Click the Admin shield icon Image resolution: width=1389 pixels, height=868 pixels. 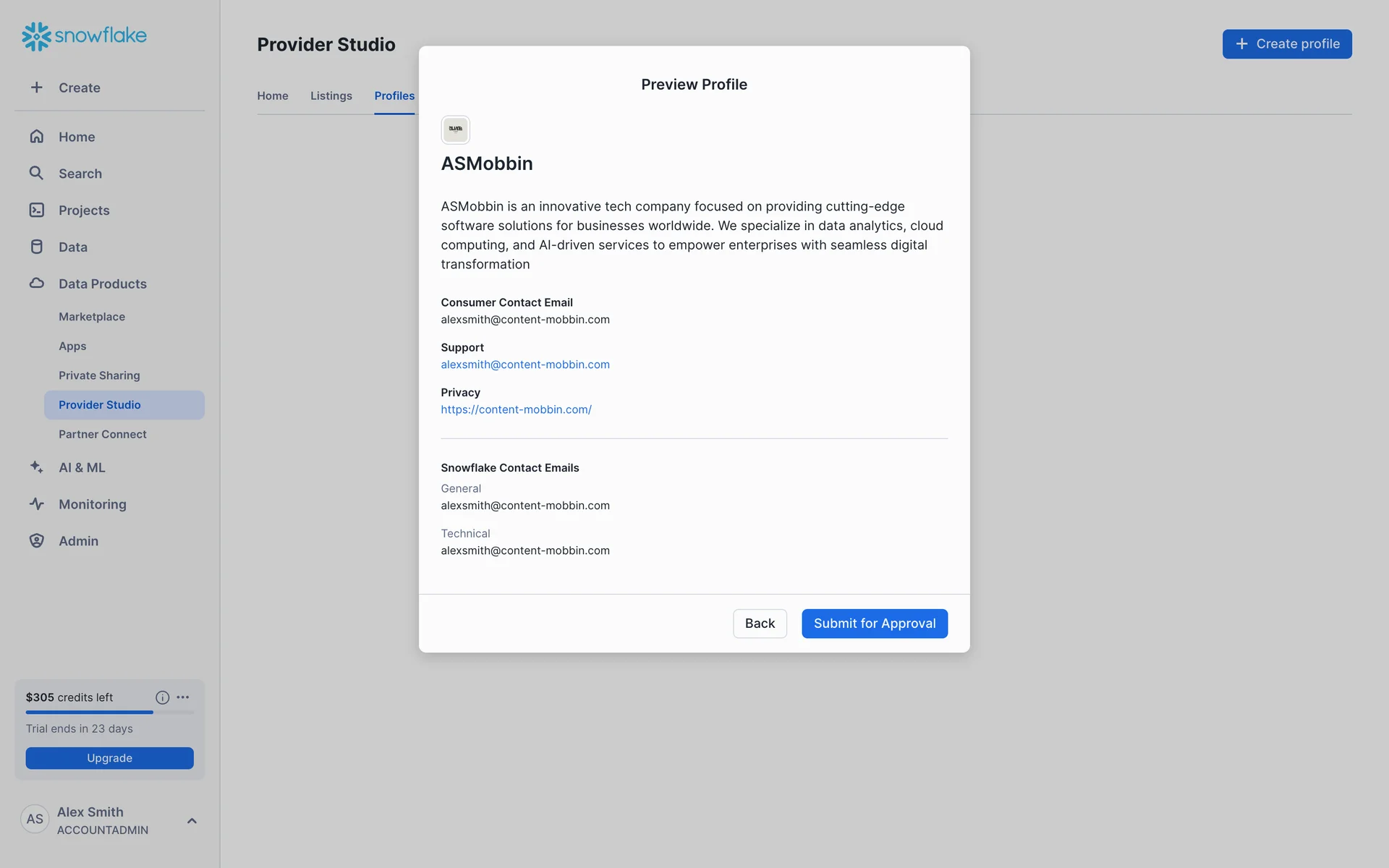pos(37,541)
